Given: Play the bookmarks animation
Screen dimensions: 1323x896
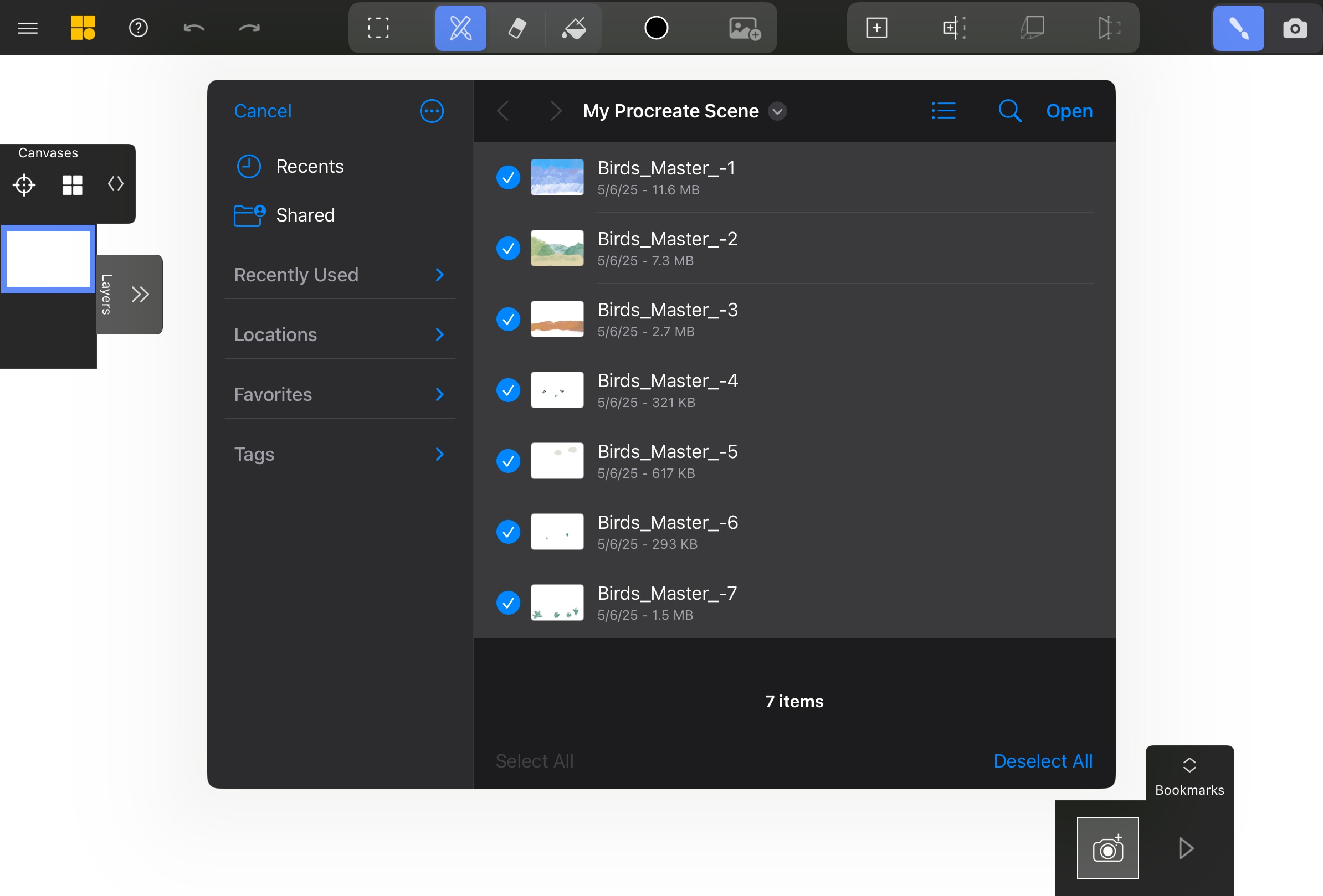Looking at the screenshot, I should [x=1186, y=848].
